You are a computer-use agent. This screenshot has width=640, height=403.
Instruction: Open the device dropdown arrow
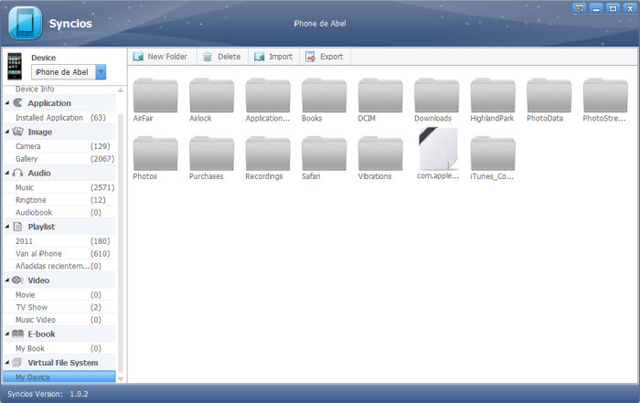click(101, 72)
